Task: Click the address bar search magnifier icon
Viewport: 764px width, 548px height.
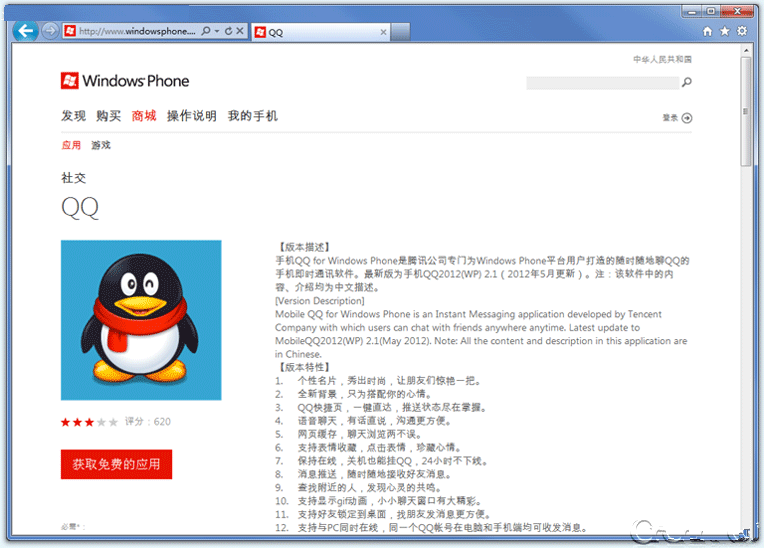Action: [x=206, y=31]
